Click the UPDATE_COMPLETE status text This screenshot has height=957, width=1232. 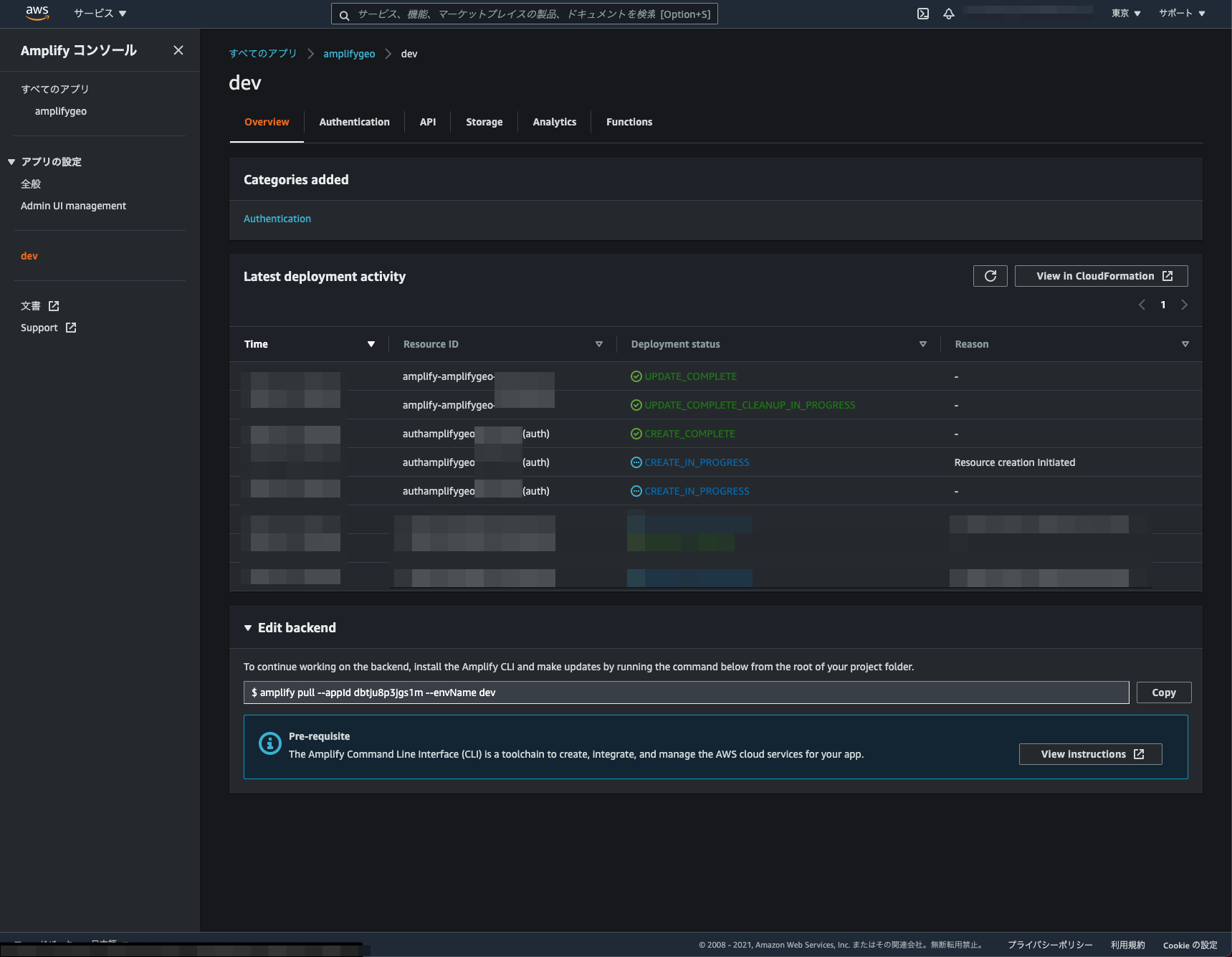(x=691, y=376)
